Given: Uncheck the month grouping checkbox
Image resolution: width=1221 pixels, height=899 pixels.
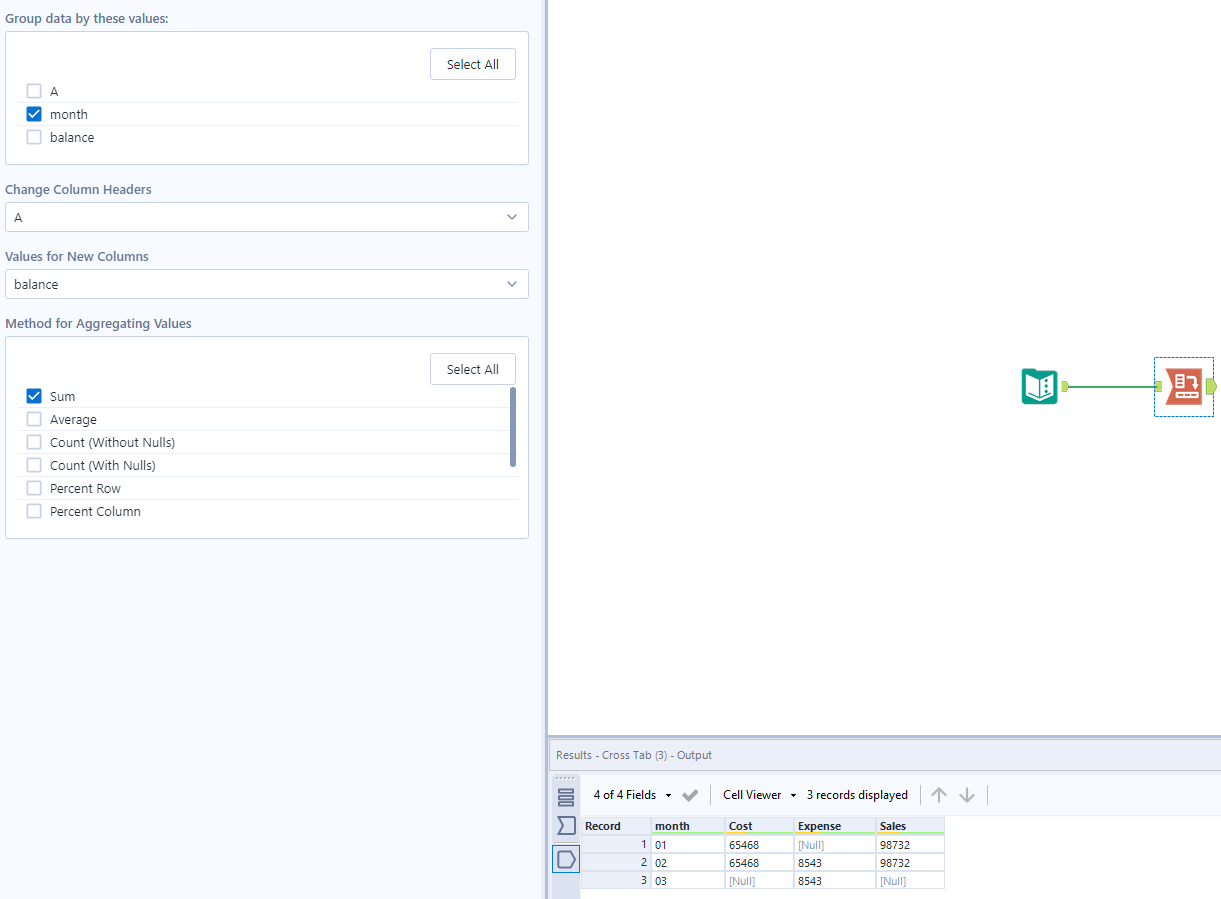Looking at the screenshot, I should click(34, 113).
